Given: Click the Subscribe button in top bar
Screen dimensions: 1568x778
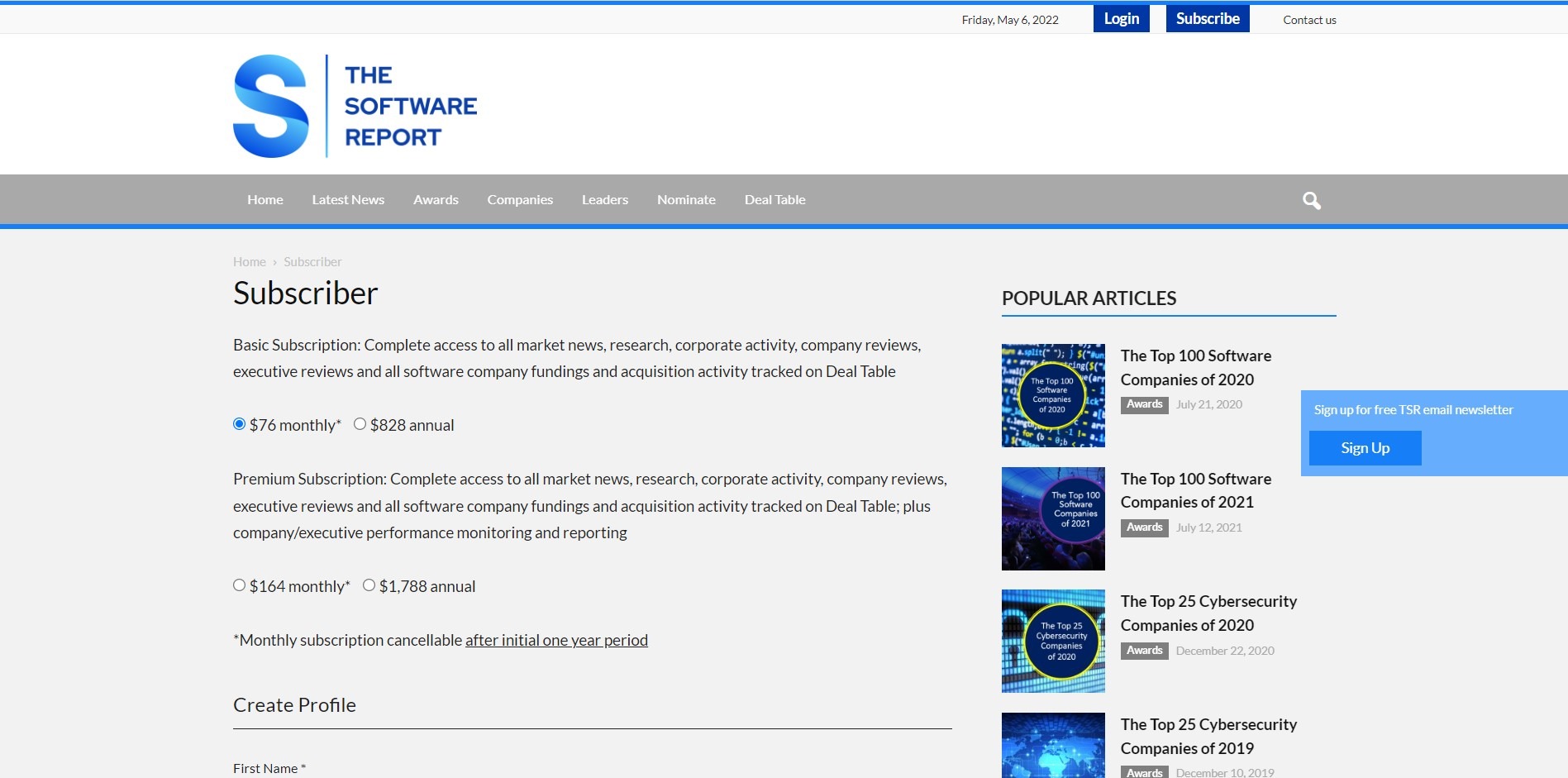Looking at the screenshot, I should [1208, 19].
